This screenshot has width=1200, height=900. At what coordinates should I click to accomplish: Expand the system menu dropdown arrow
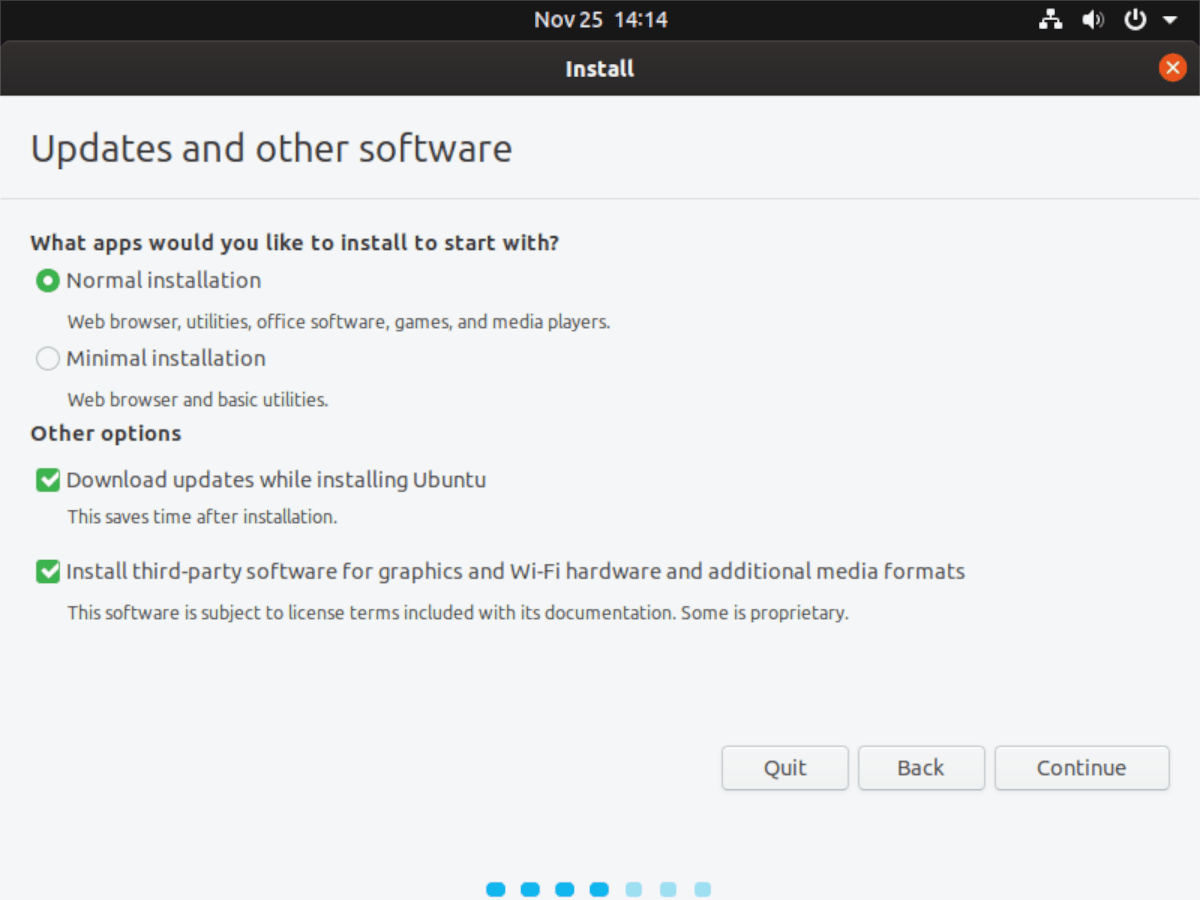pos(1169,20)
